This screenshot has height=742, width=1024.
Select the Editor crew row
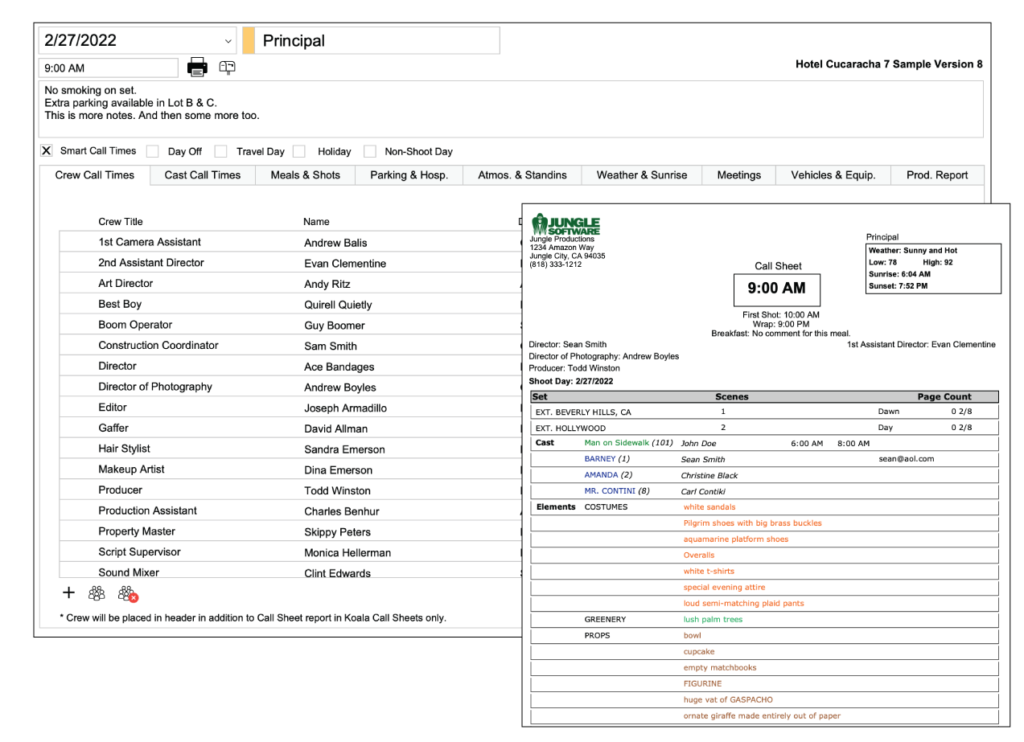(x=291, y=408)
